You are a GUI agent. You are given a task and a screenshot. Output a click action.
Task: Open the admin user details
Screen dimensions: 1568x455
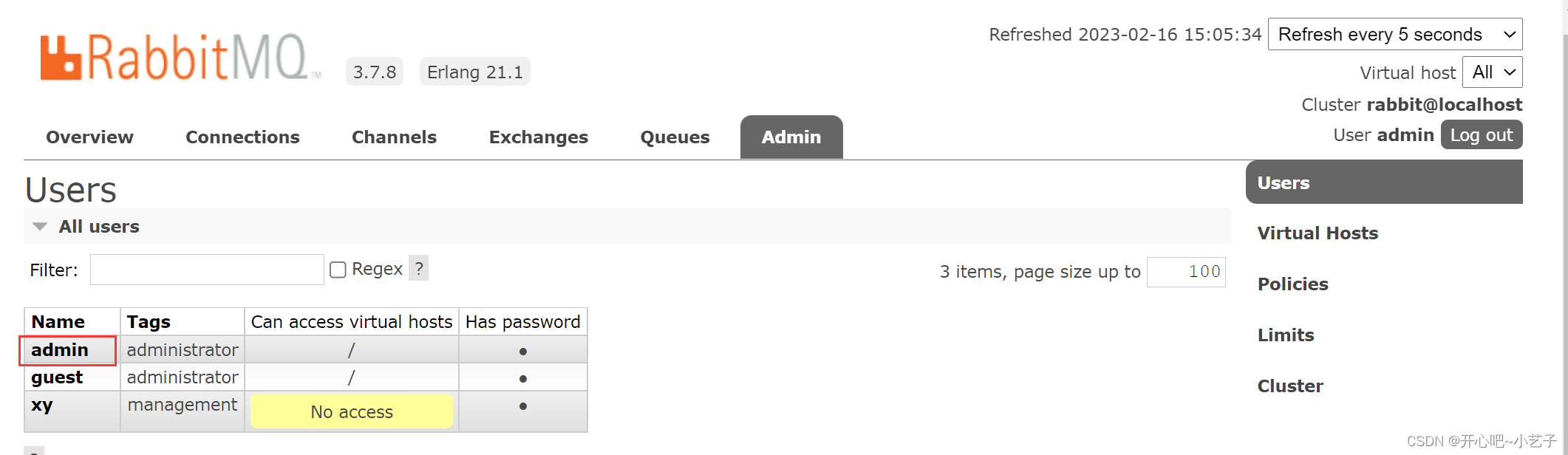point(58,349)
